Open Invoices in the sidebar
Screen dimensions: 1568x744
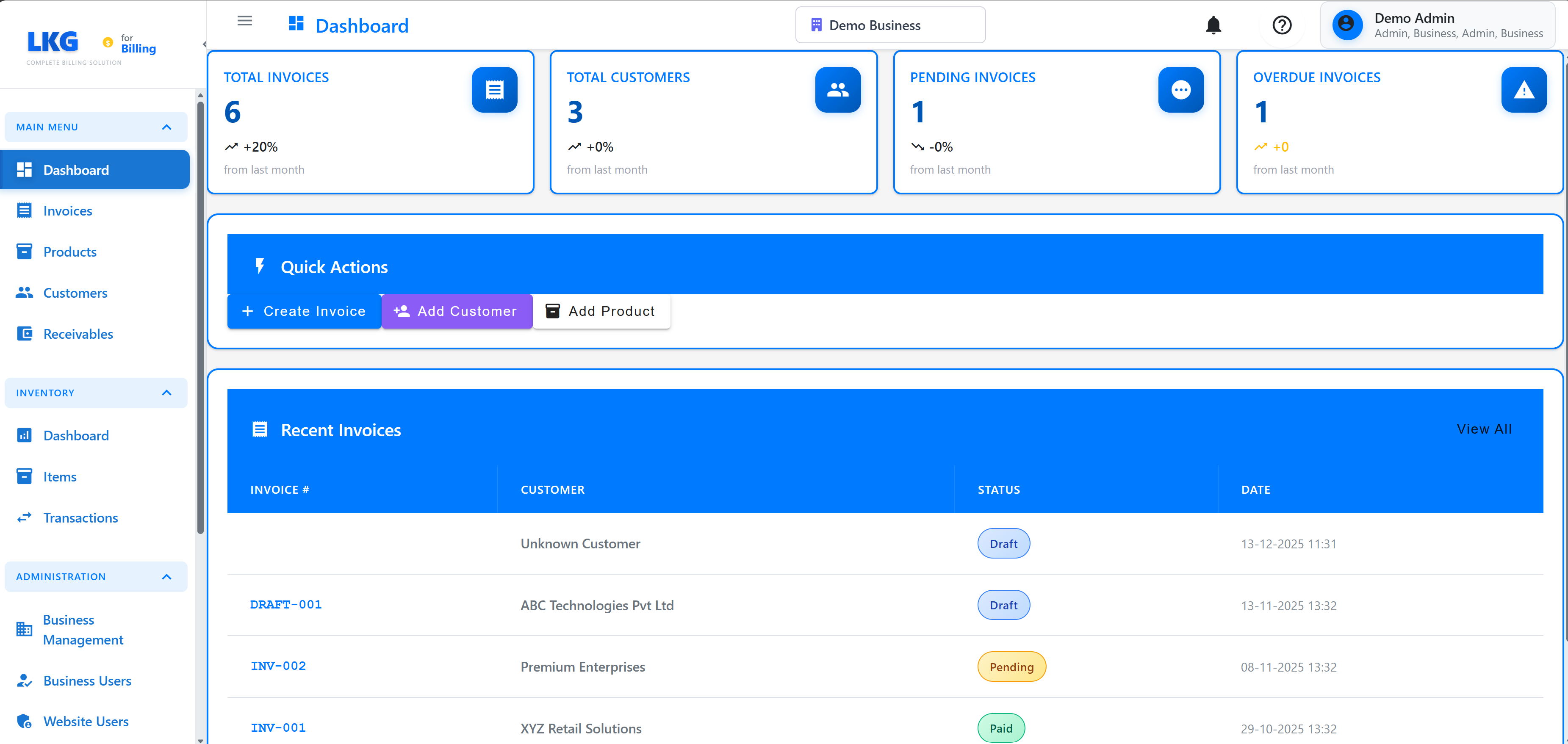[x=68, y=211]
